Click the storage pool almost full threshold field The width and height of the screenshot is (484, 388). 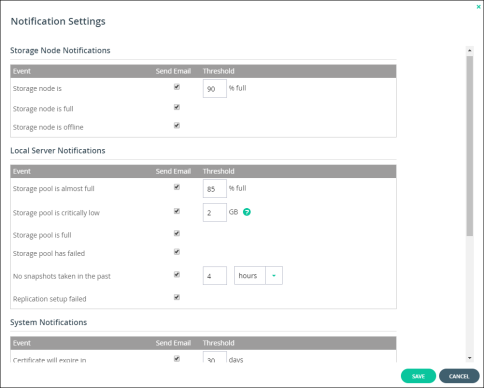pyautogui.click(x=215, y=189)
